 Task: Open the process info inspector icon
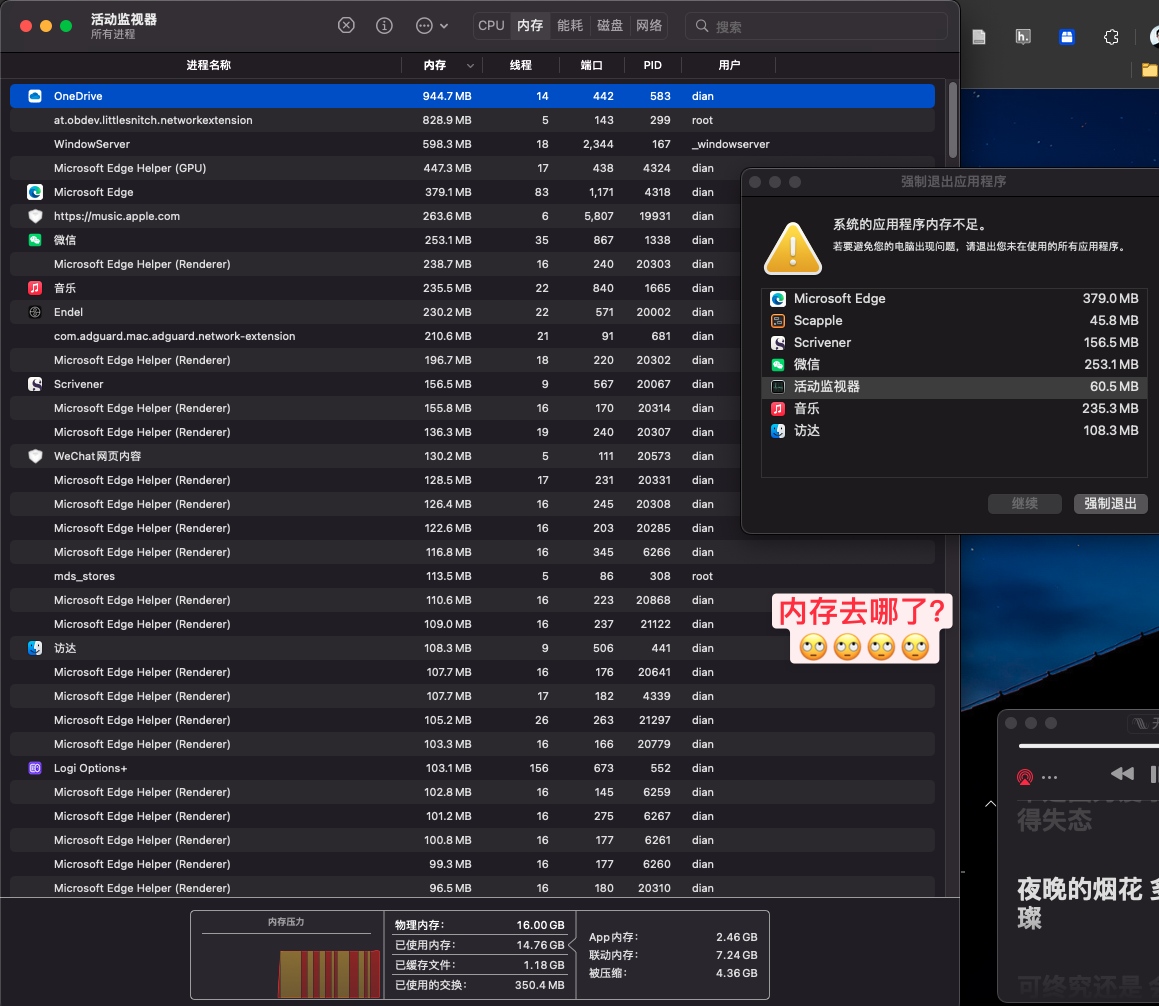(x=384, y=26)
